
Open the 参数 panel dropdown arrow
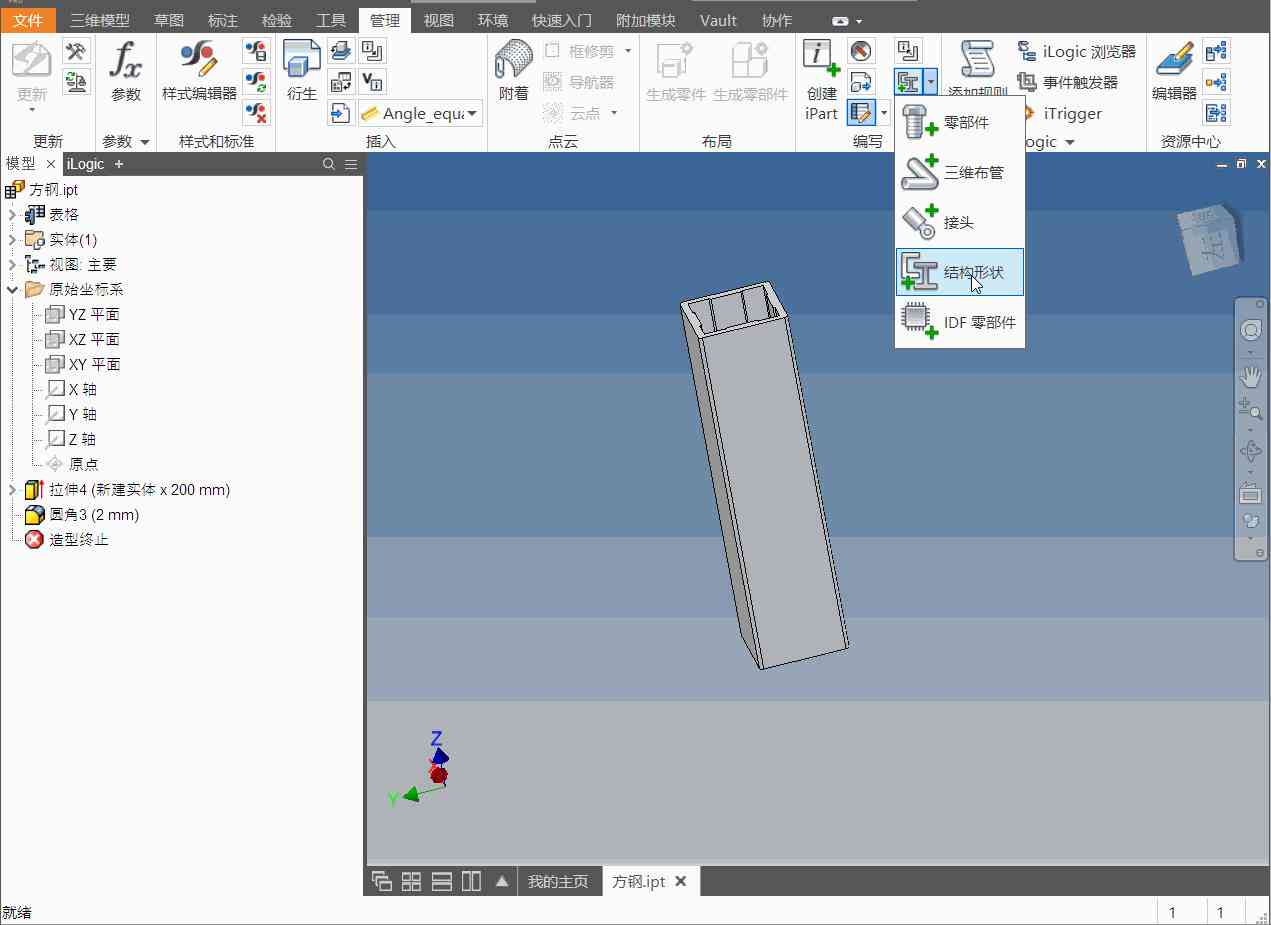144,142
